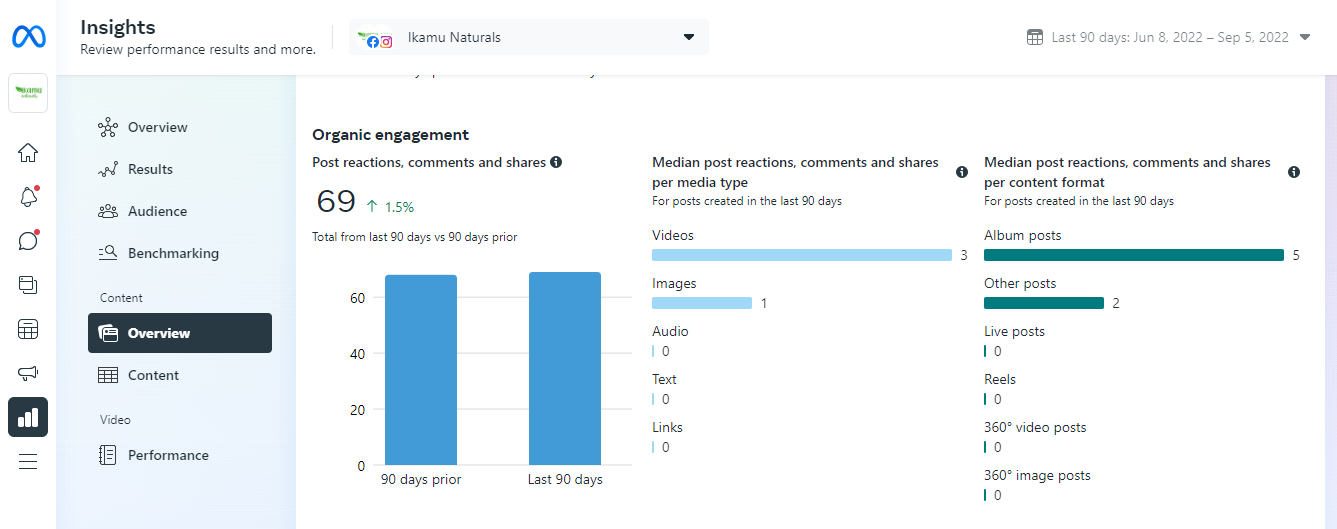Open the Content table page

point(153,375)
